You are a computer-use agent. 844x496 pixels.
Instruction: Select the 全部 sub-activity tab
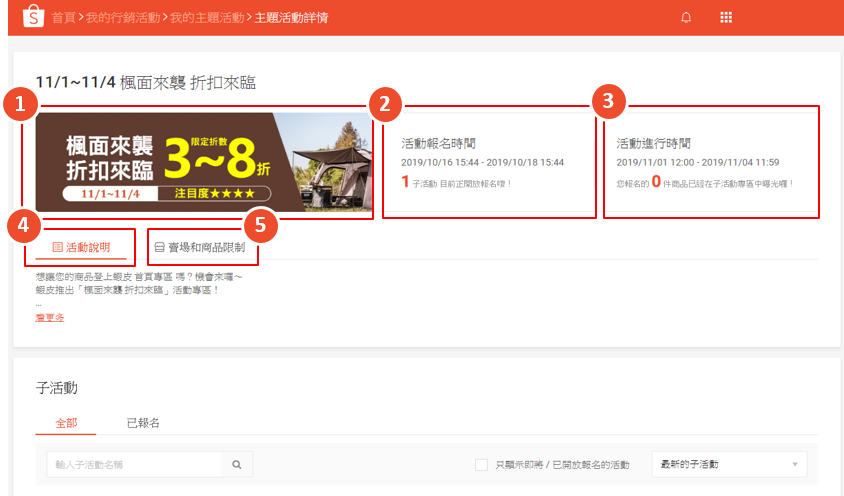pyautogui.click(x=66, y=423)
